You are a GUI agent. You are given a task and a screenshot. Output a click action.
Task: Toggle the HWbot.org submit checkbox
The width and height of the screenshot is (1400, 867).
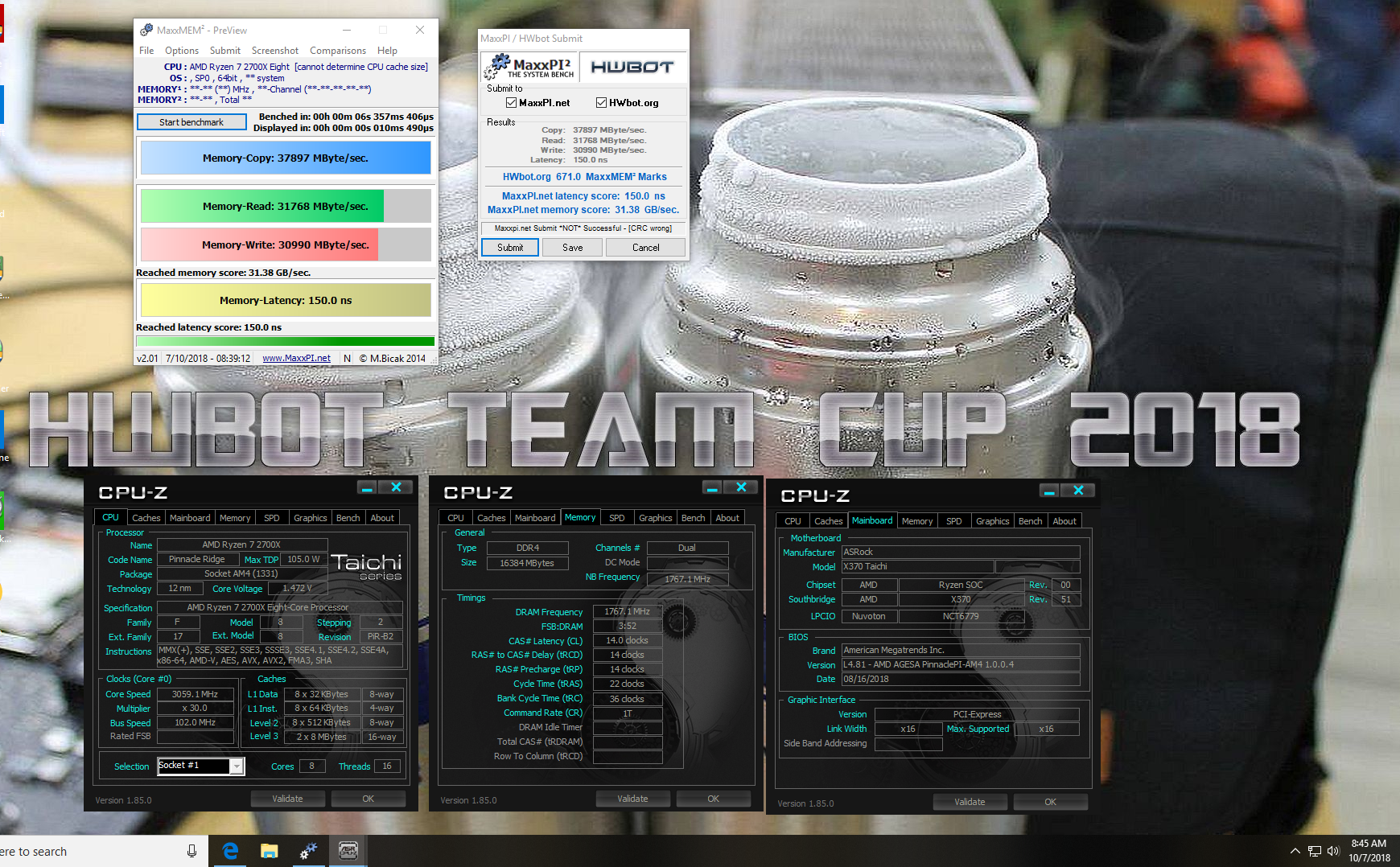[601, 103]
